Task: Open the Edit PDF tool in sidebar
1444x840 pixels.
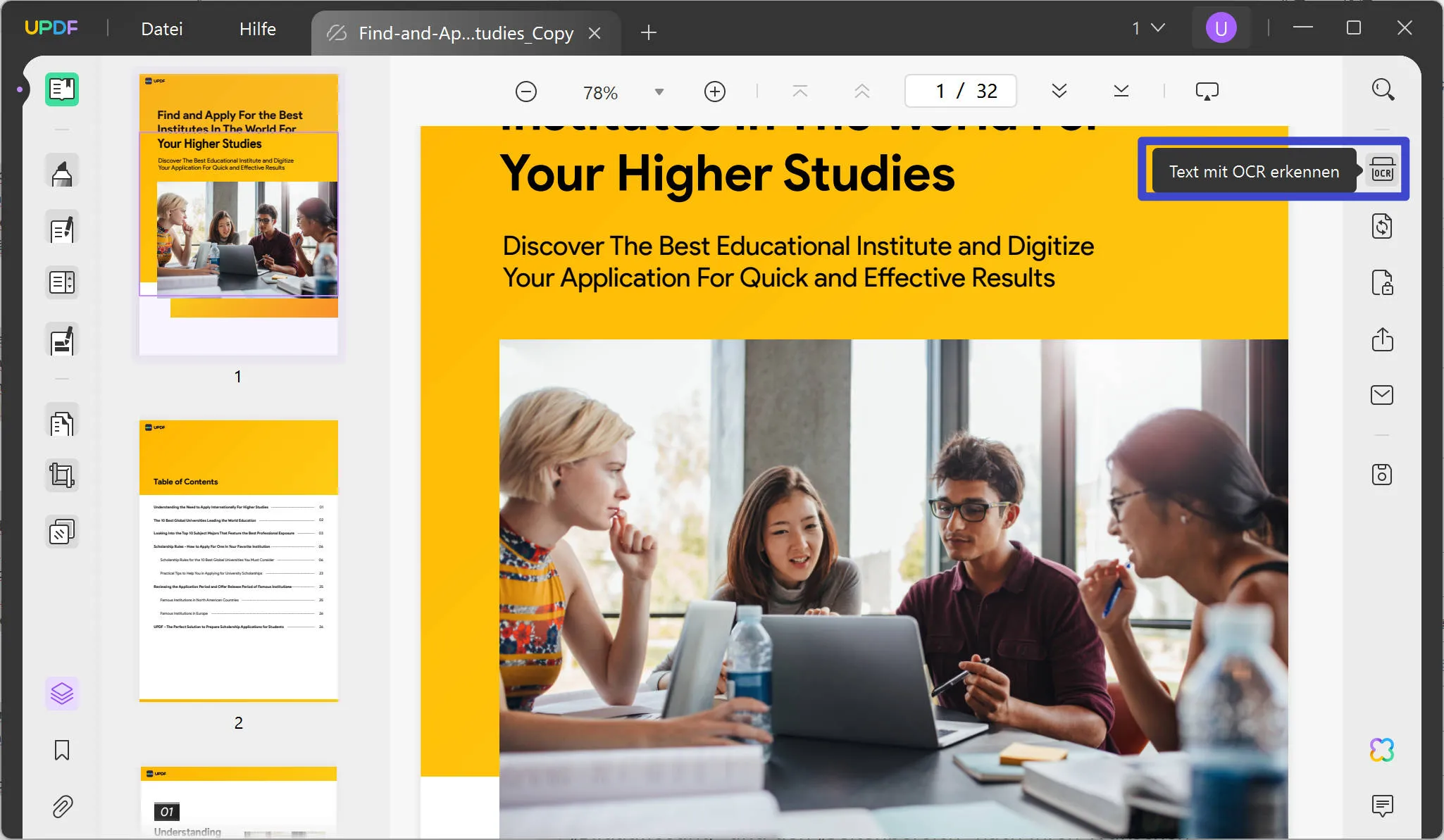Action: [62, 228]
